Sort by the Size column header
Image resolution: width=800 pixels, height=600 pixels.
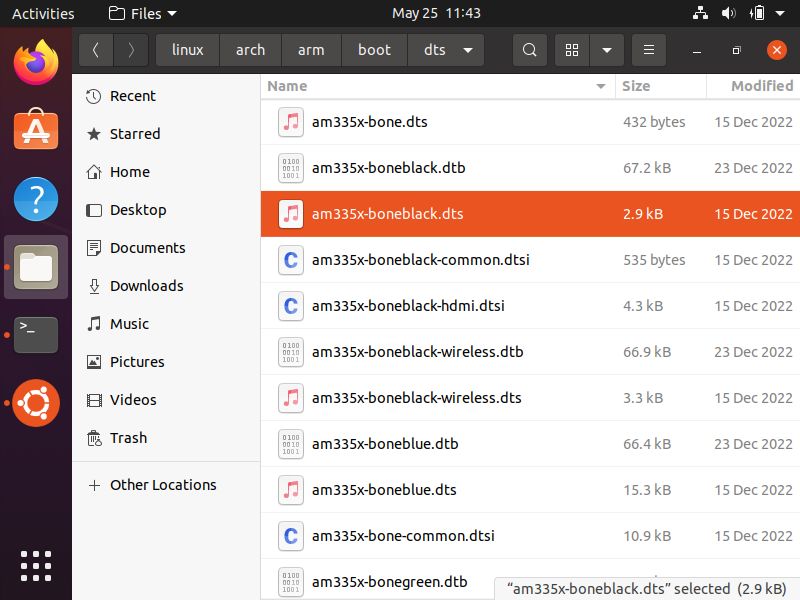pos(661,86)
